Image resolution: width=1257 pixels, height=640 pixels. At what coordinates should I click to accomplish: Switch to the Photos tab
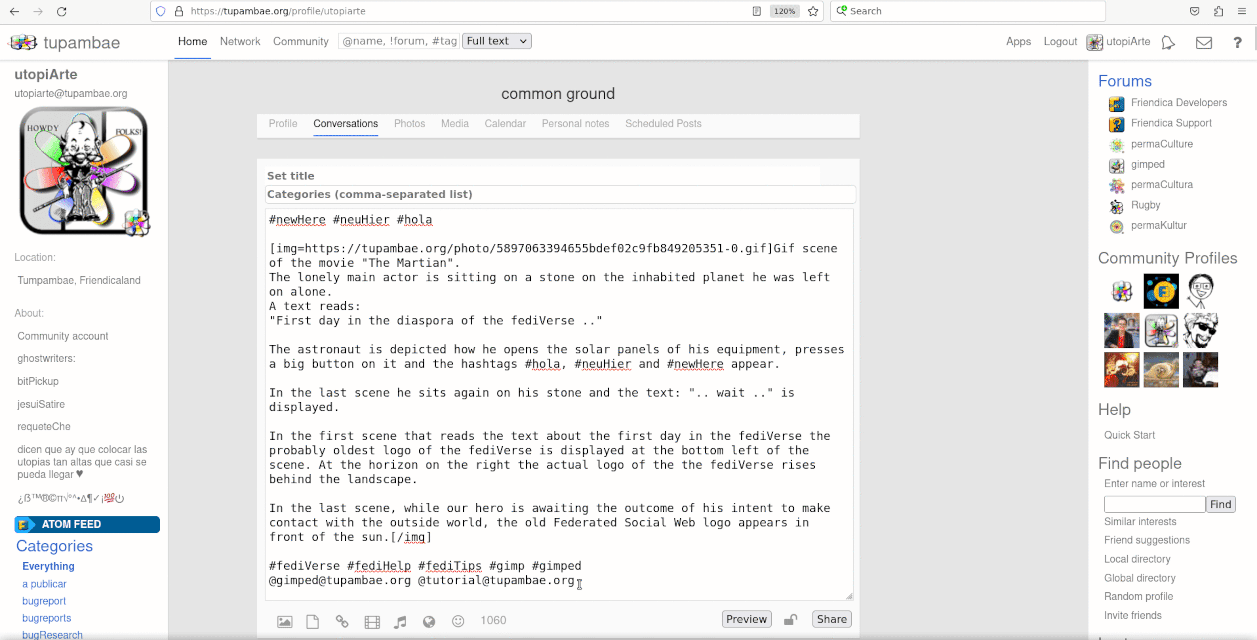[409, 124]
